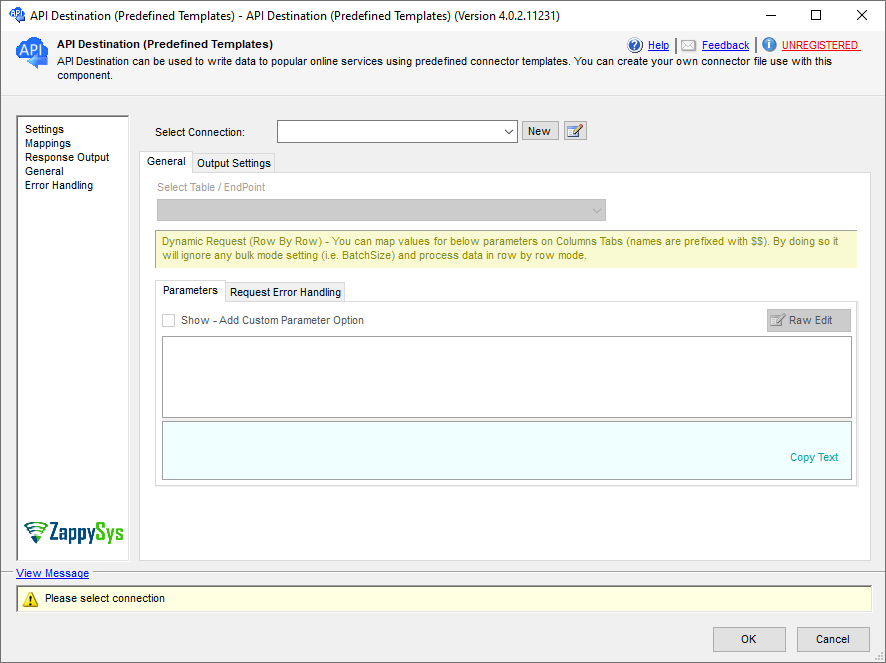886x663 pixels.
Task: Click the ZappySys logo
Action: tap(73, 532)
